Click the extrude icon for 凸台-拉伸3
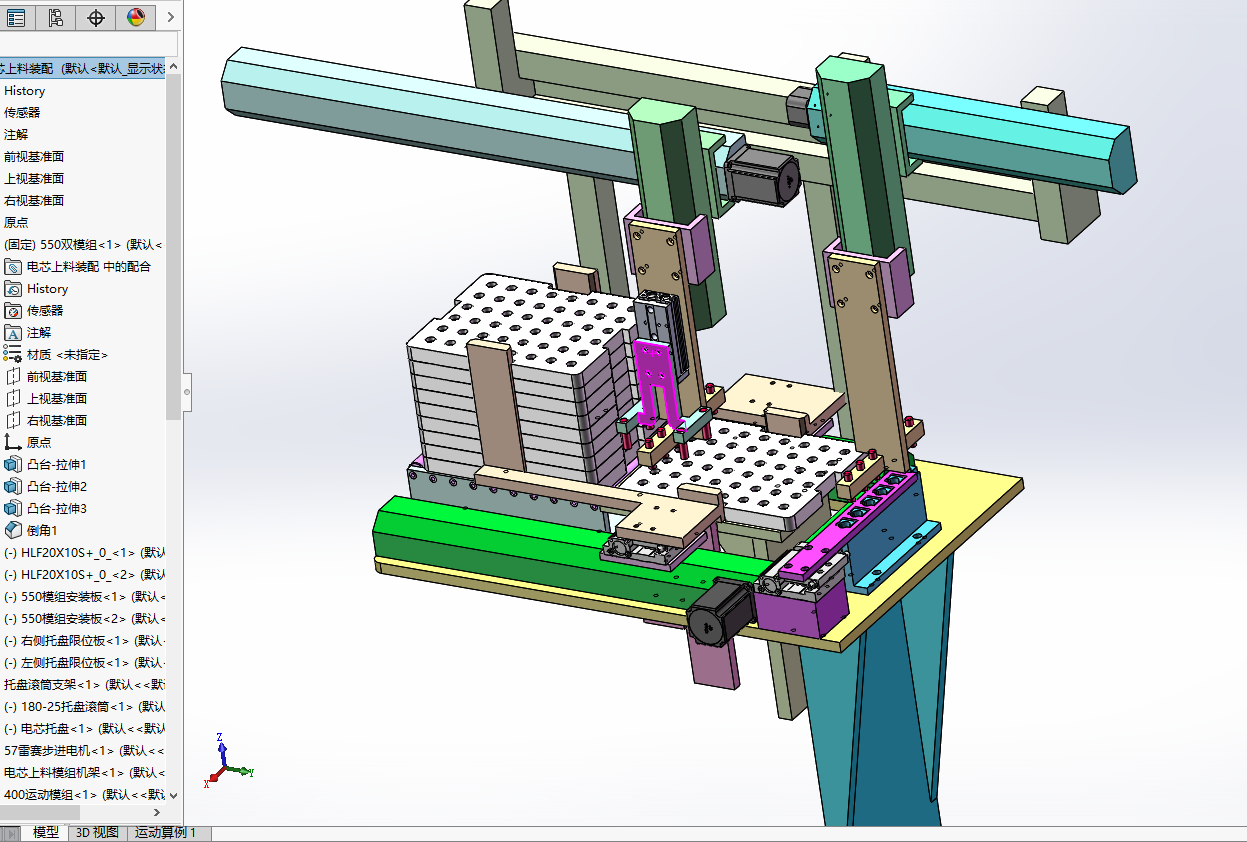 coord(13,508)
